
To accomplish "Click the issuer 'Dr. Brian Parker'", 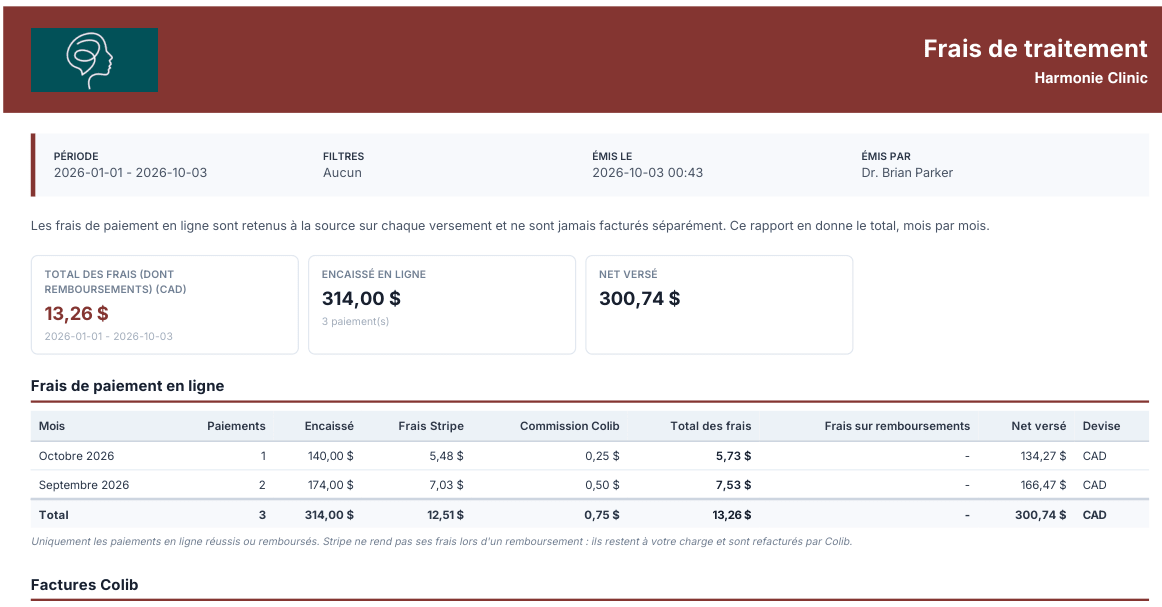I will click(907, 173).
